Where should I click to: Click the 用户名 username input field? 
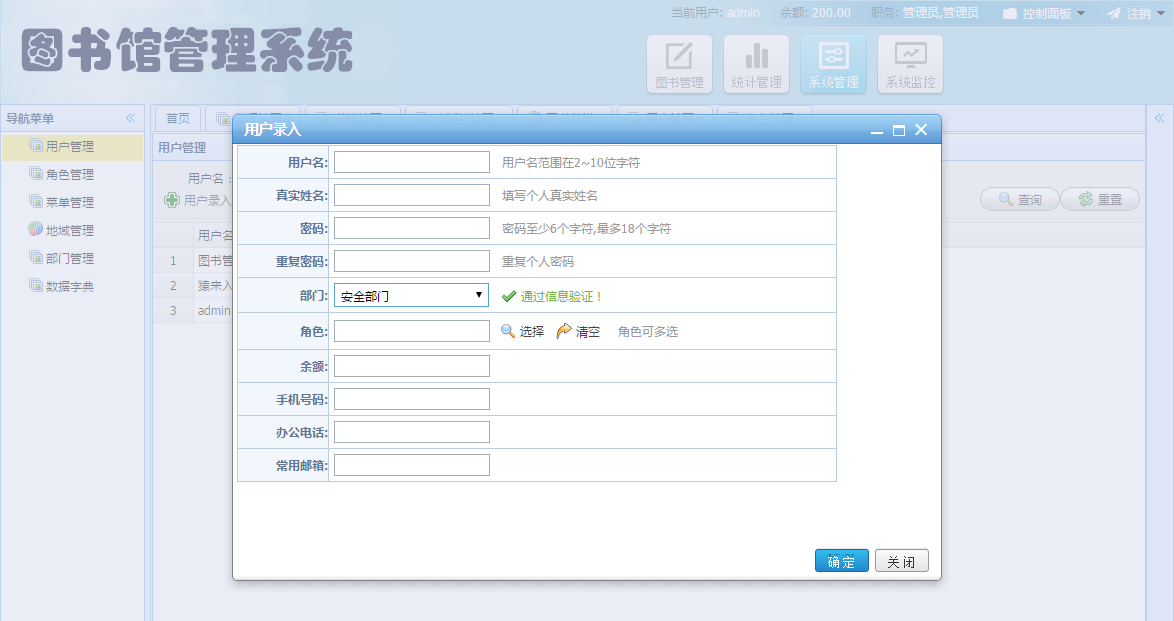tap(411, 160)
